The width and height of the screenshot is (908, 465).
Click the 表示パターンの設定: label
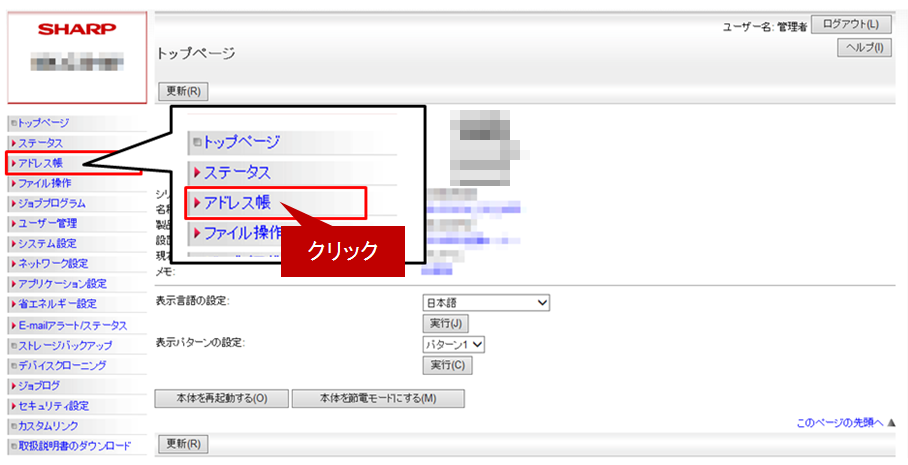pyautogui.click(x=200, y=343)
